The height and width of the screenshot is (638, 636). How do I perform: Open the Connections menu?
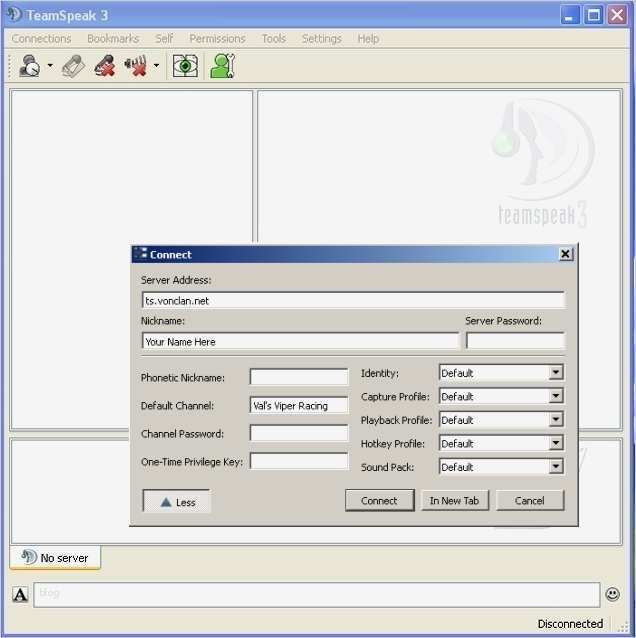click(x=42, y=39)
